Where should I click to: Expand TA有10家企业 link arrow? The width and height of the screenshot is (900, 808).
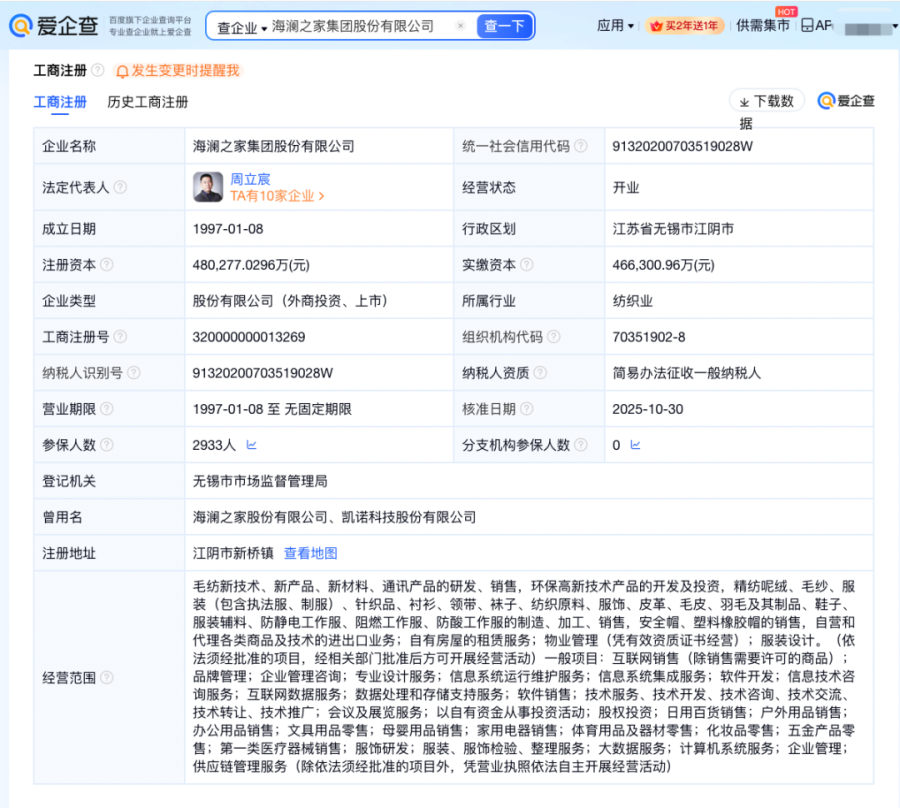point(321,197)
